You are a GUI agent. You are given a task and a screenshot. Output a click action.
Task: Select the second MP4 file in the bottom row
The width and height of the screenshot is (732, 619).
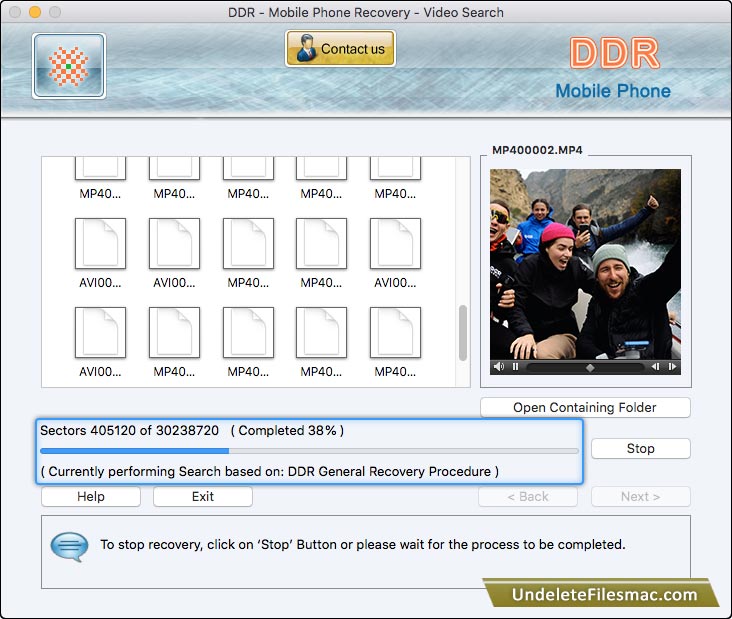(x=248, y=342)
